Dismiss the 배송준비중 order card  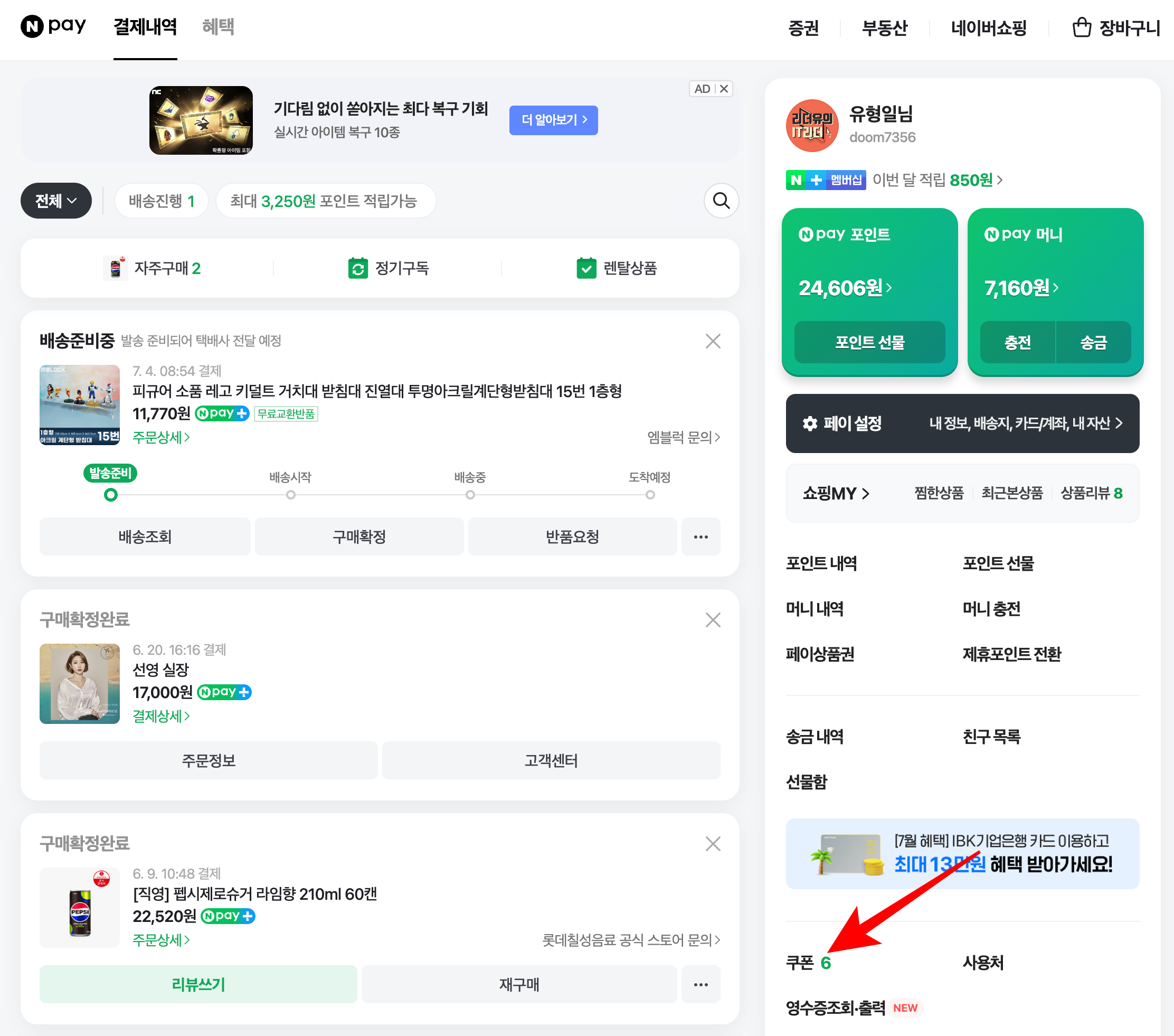(x=713, y=341)
